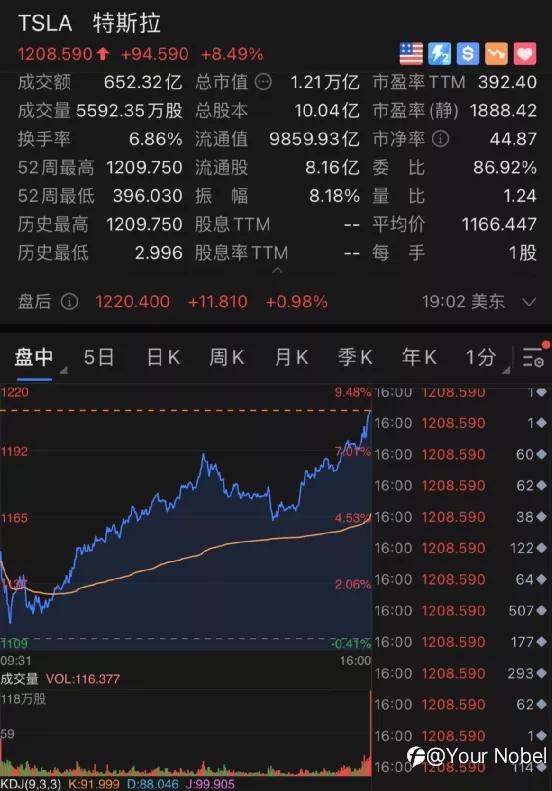Switch to the 日K chart tab
The height and width of the screenshot is (791, 552).
coord(163,357)
